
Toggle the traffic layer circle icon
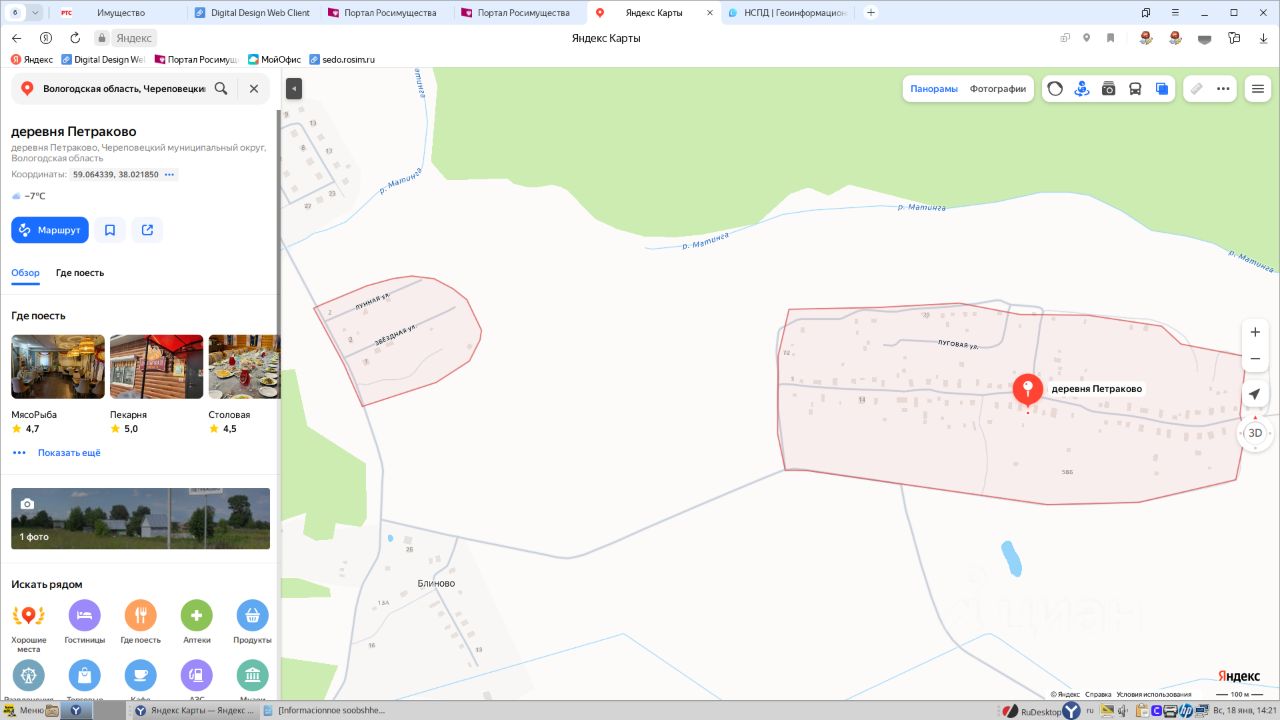coord(1055,88)
